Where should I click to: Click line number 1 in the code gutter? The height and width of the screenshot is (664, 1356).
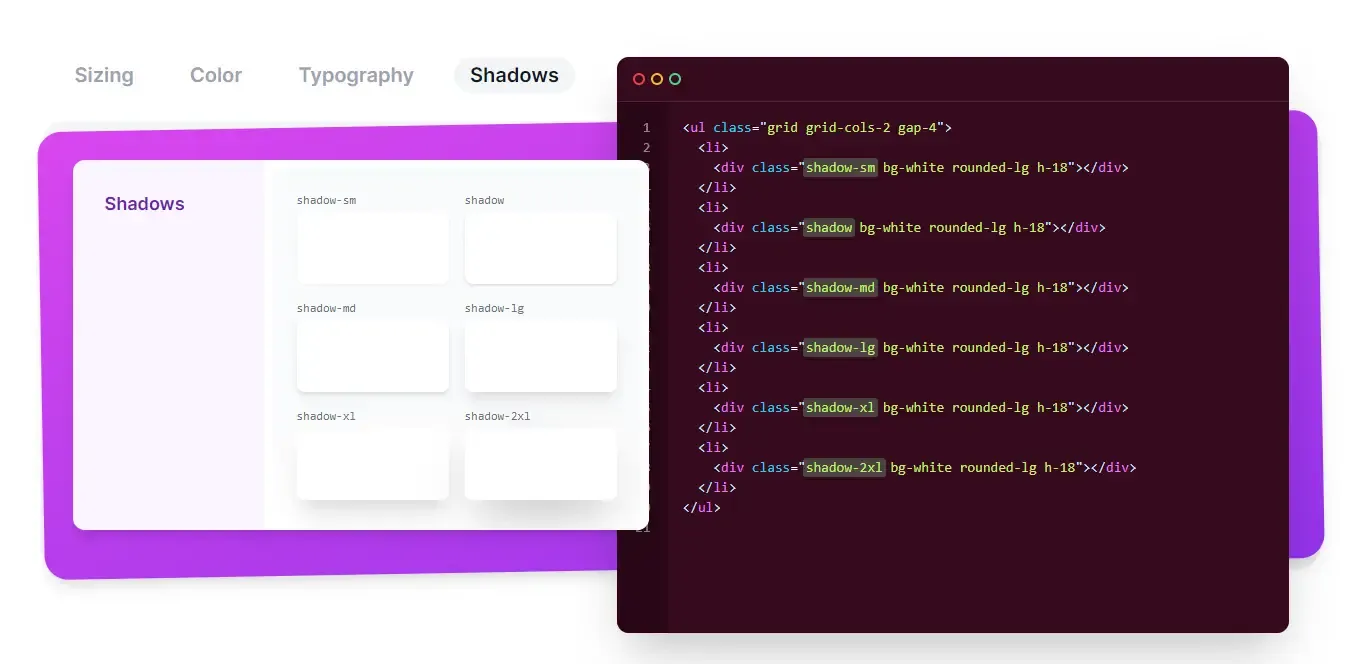pos(646,128)
